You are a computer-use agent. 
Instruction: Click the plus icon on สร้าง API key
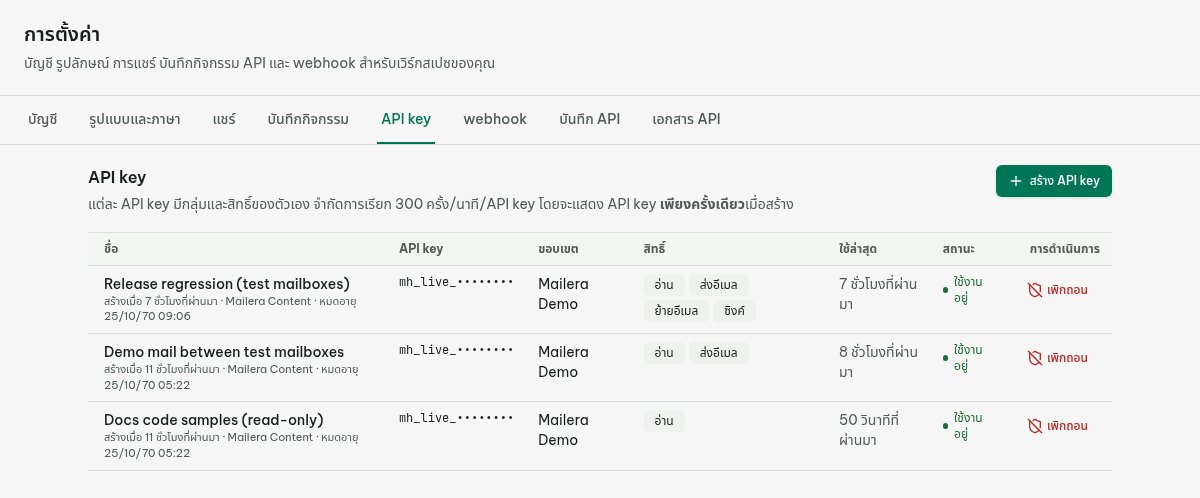[x=1016, y=181]
